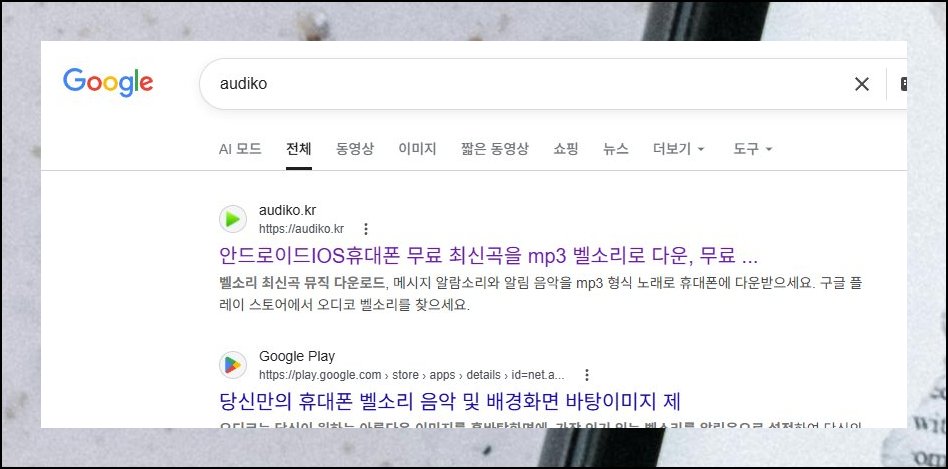Click the audiko.kr site name
Viewport: 948px width, 469px height.
[287, 210]
